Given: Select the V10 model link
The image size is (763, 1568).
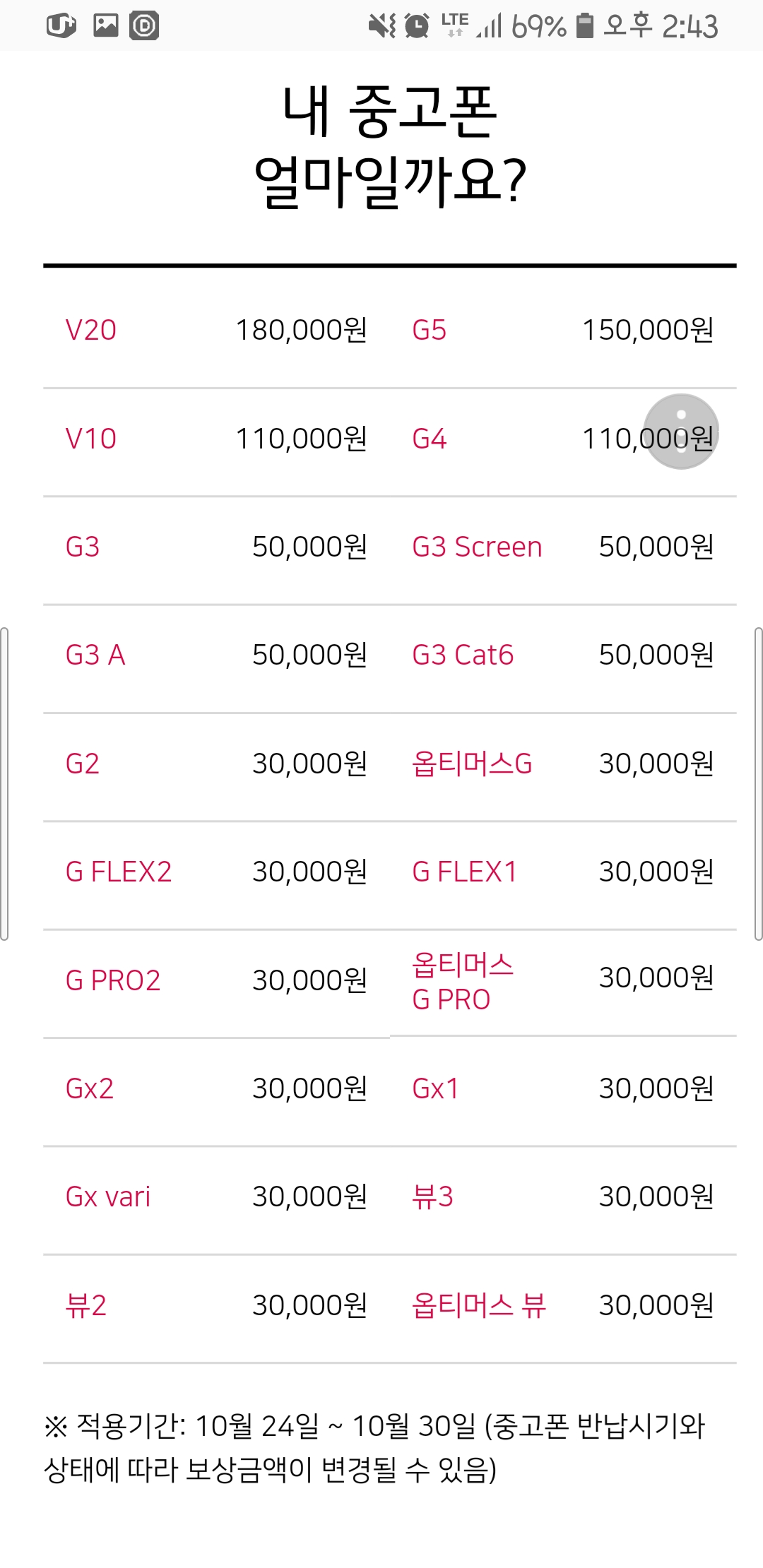Looking at the screenshot, I should [x=91, y=439].
